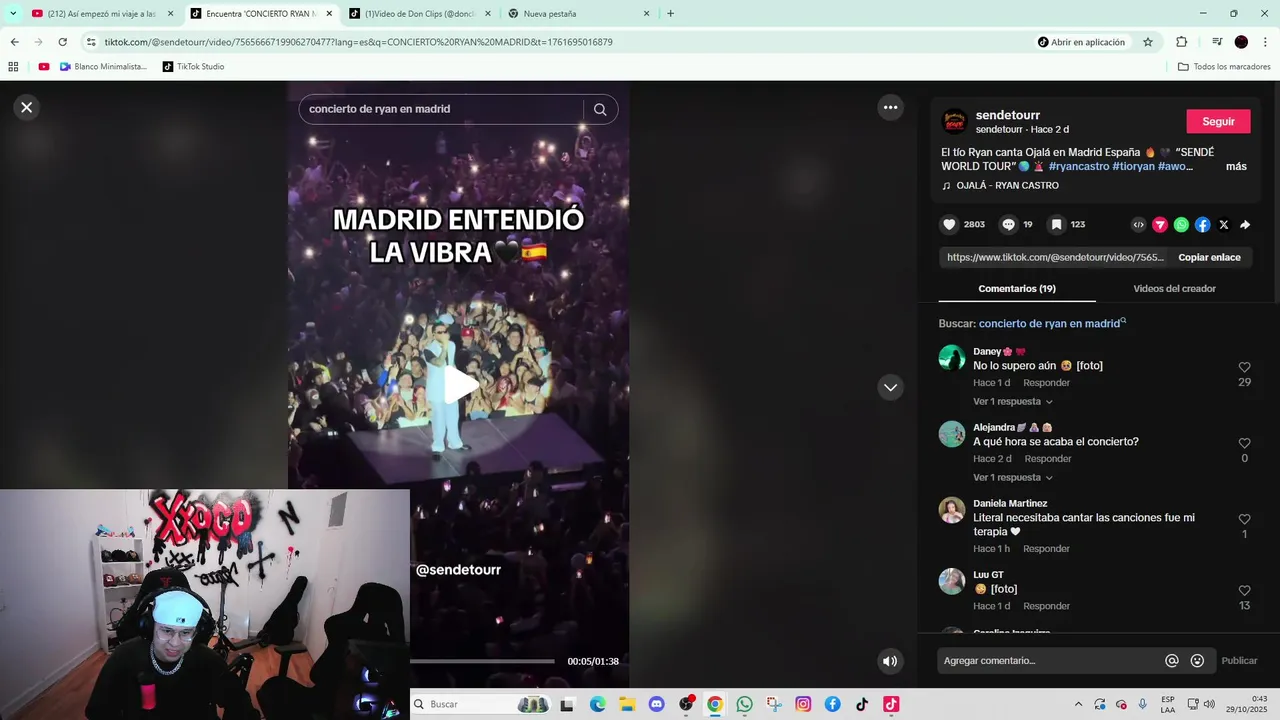Bookmark this page with the star icon

[x=1148, y=42]
